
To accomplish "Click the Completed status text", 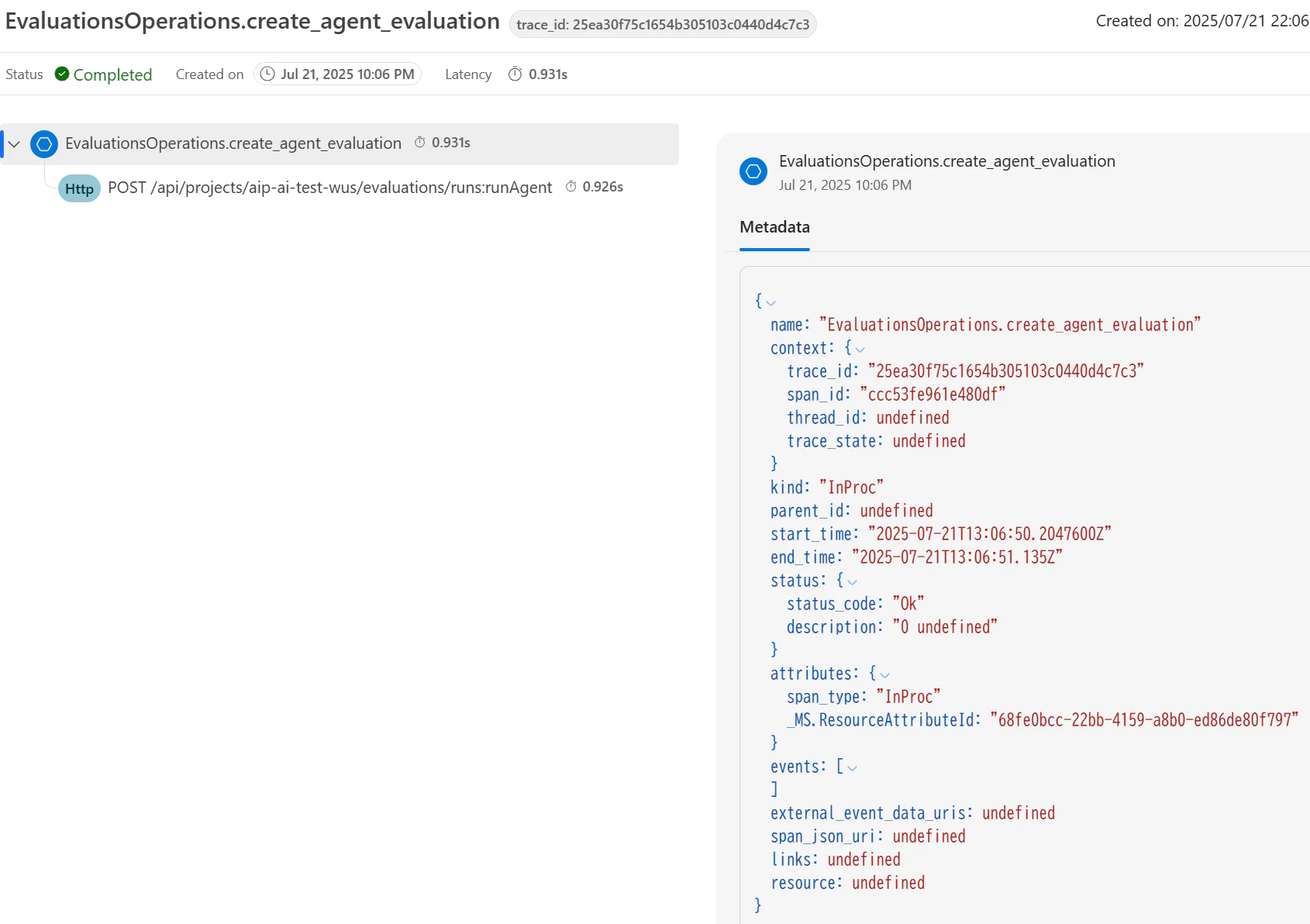I will point(112,74).
